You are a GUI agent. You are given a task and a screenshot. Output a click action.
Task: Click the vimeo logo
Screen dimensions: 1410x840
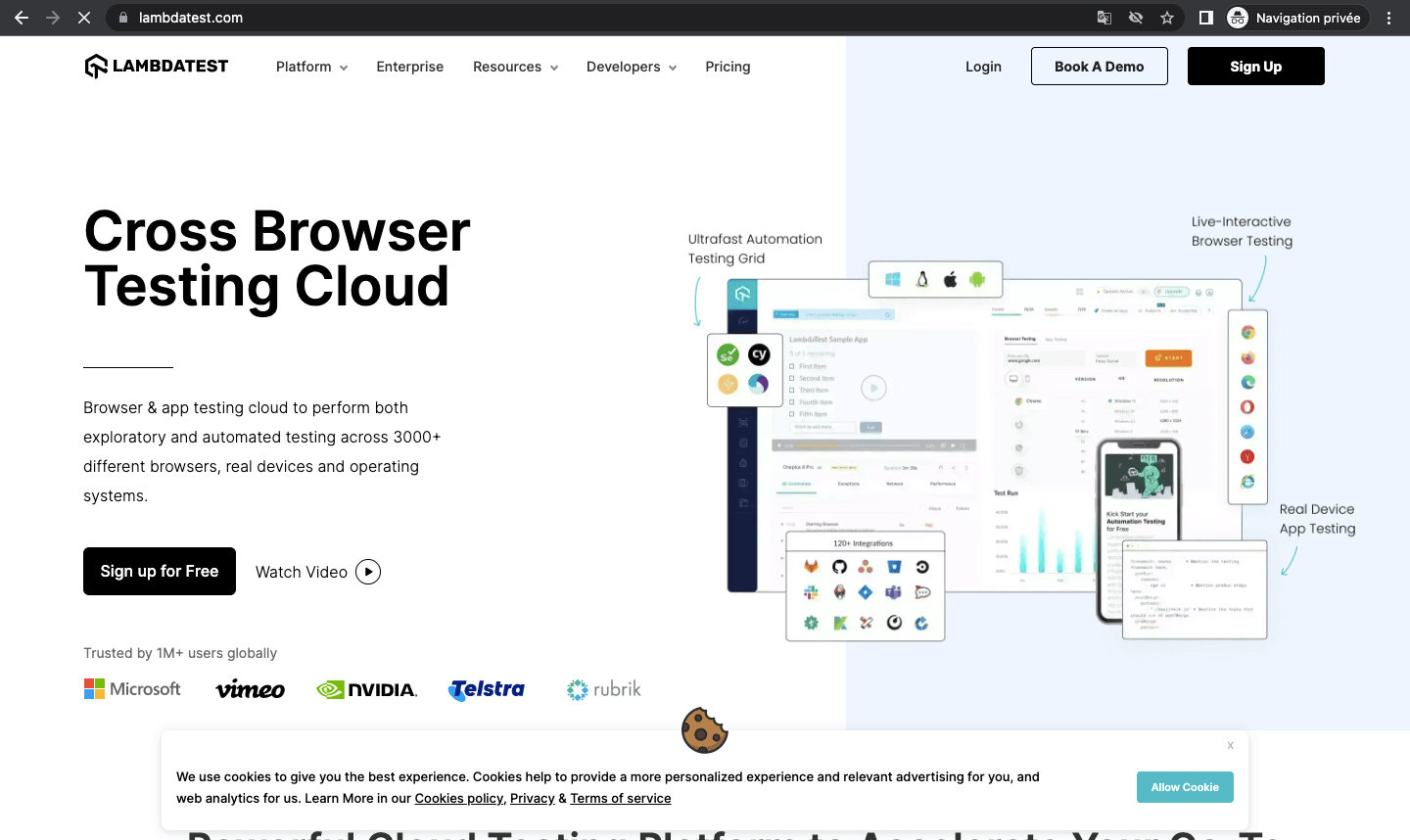click(251, 689)
